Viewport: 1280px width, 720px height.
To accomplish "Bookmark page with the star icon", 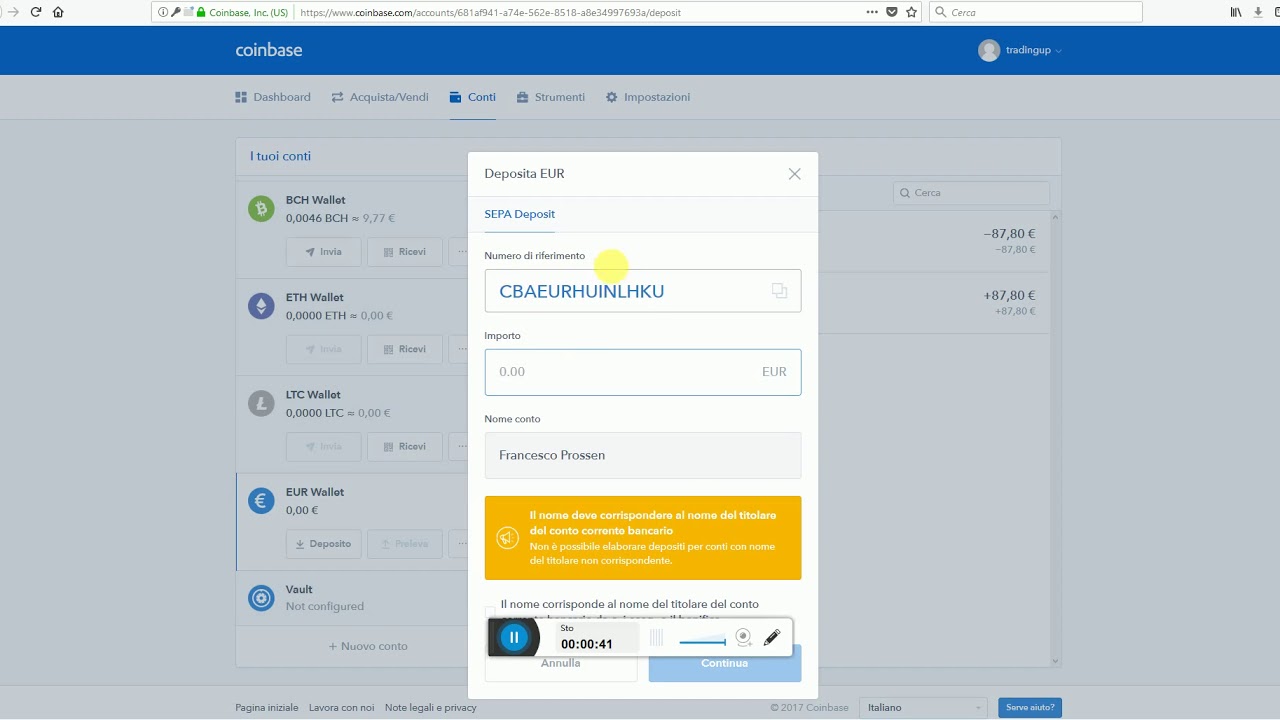I will pos(911,12).
